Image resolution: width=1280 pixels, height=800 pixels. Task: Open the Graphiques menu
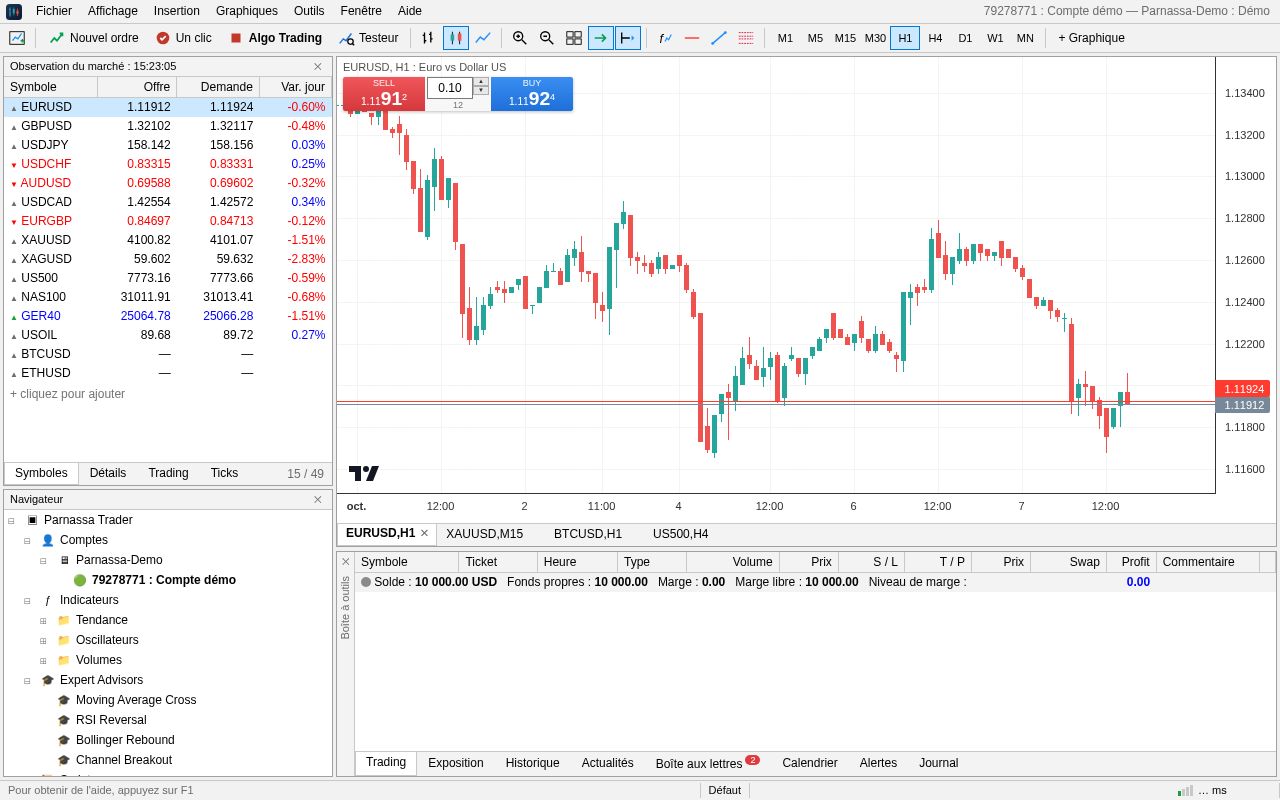click(247, 11)
